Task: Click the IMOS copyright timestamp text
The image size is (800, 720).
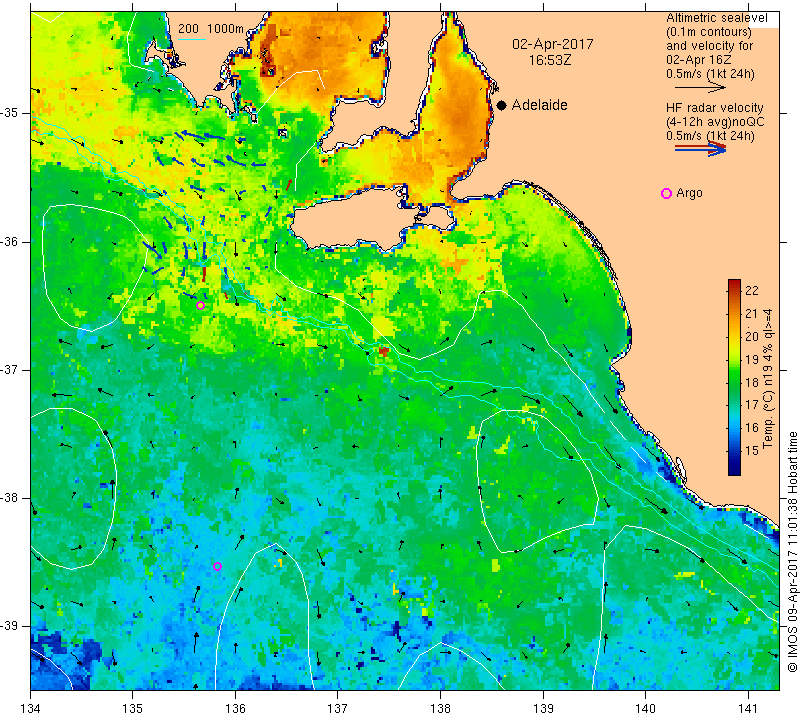Action: coord(792,552)
